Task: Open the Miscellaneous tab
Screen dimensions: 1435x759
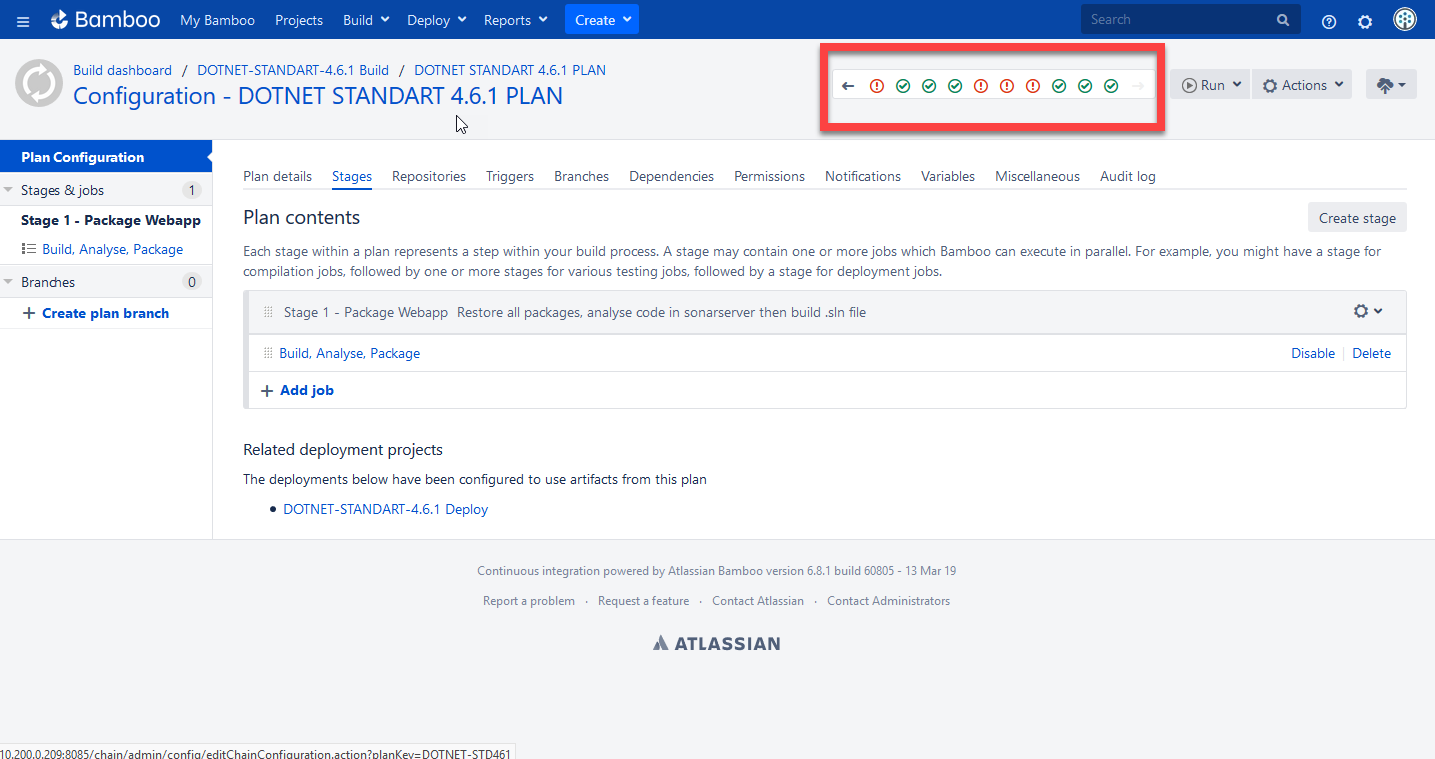Action: [x=1037, y=177]
